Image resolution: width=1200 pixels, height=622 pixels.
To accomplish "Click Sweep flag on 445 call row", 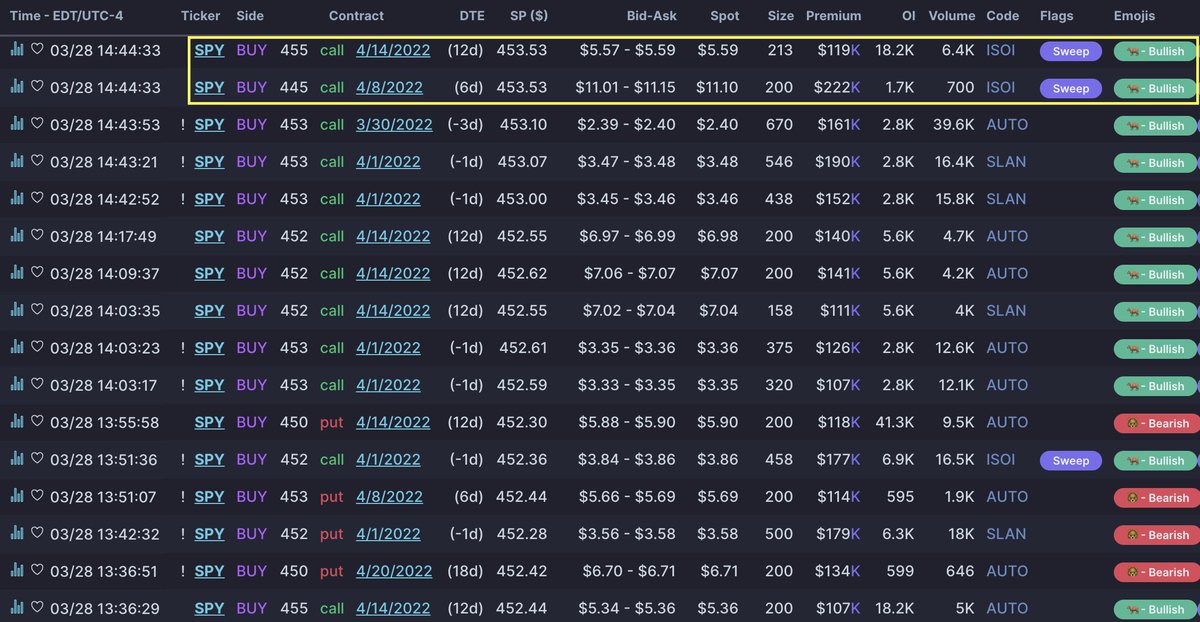I will [1071, 88].
